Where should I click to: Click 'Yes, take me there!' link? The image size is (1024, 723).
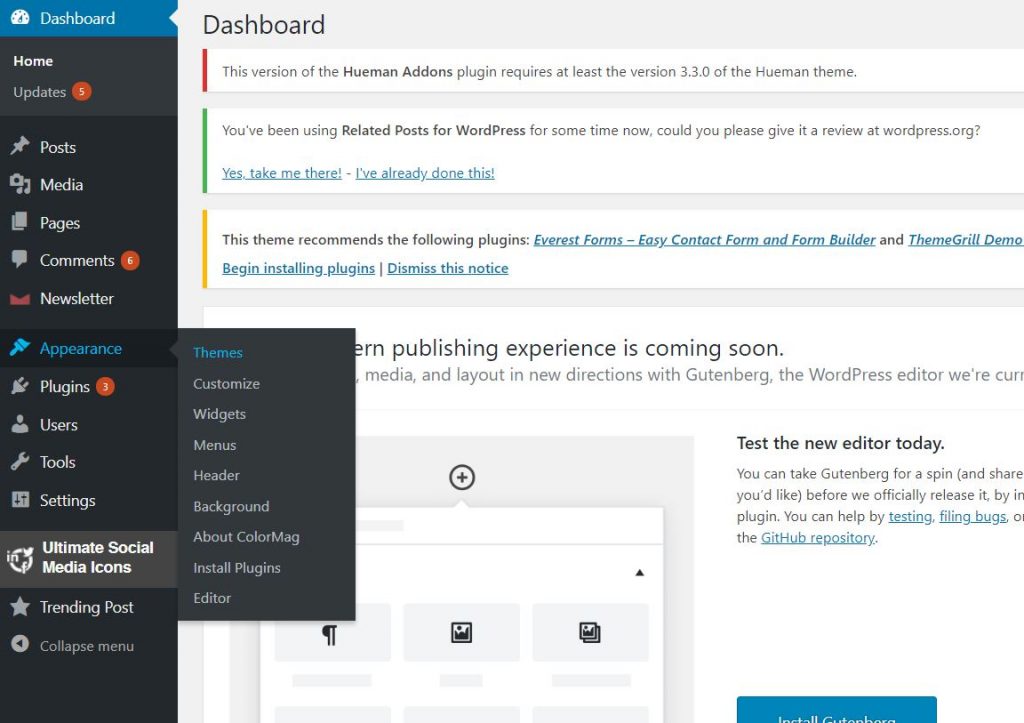(282, 173)
